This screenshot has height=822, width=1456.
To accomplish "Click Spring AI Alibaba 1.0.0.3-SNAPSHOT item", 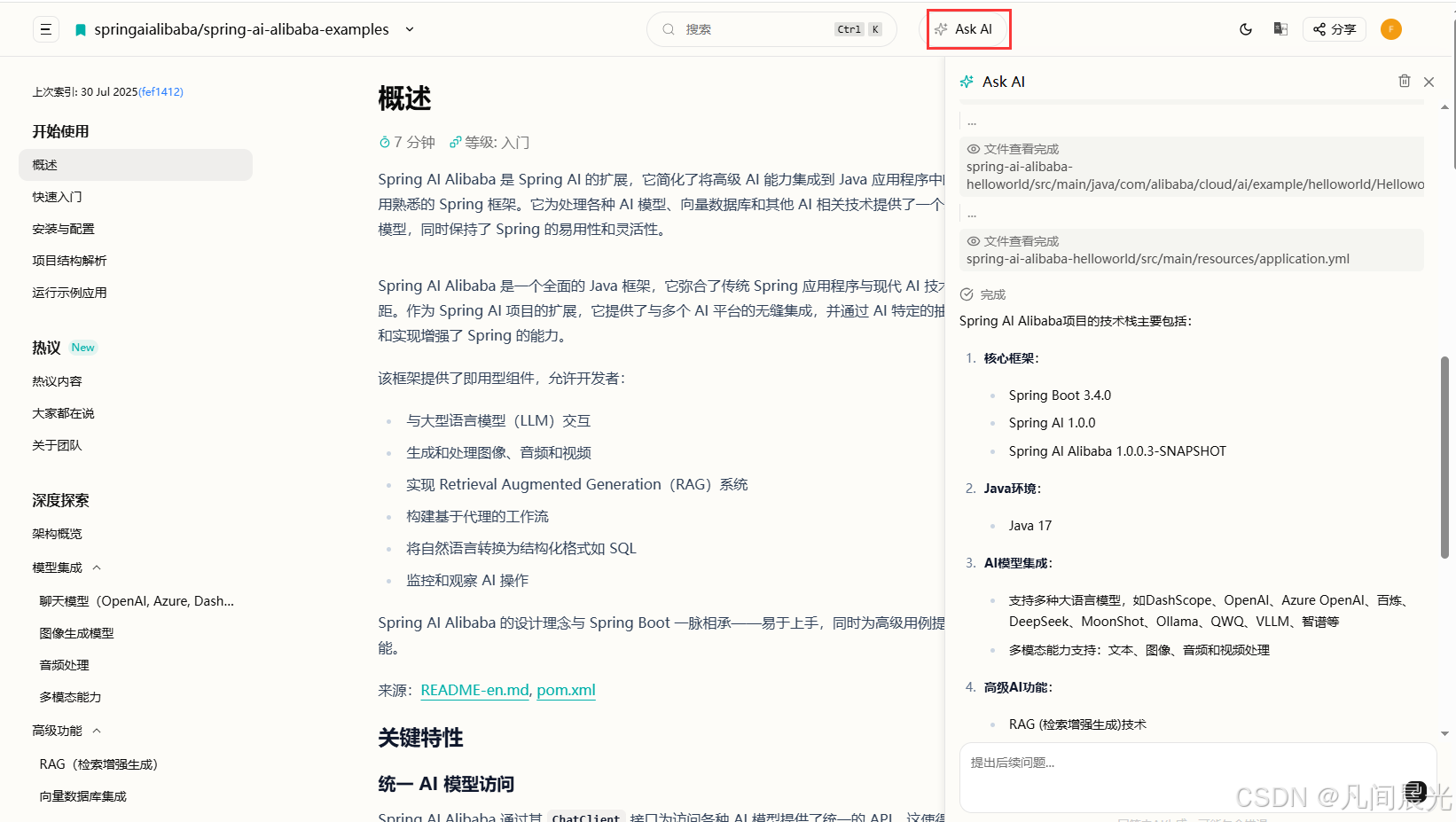I will coord(1117,451).
